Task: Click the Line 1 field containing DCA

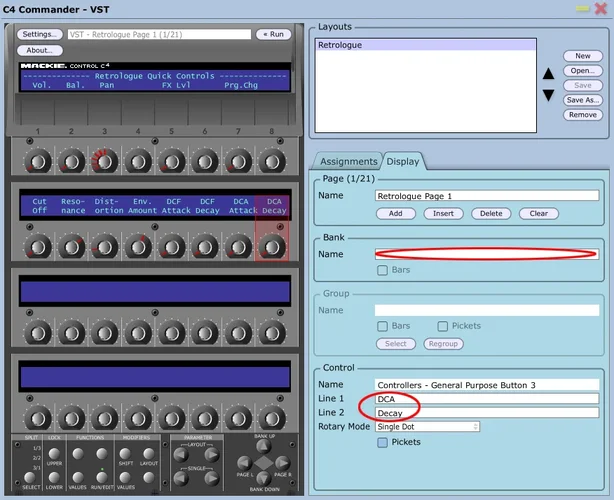Action: click(487, 399)
